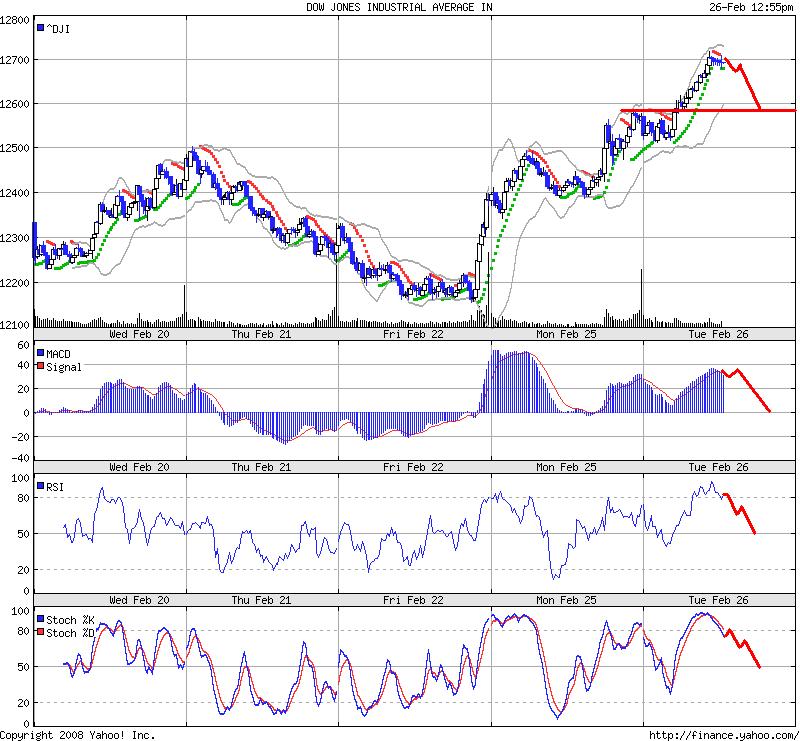Viewport: 800px width, 741px height.
Task: Select the Signal legend label
Action: tap(64, 367)
